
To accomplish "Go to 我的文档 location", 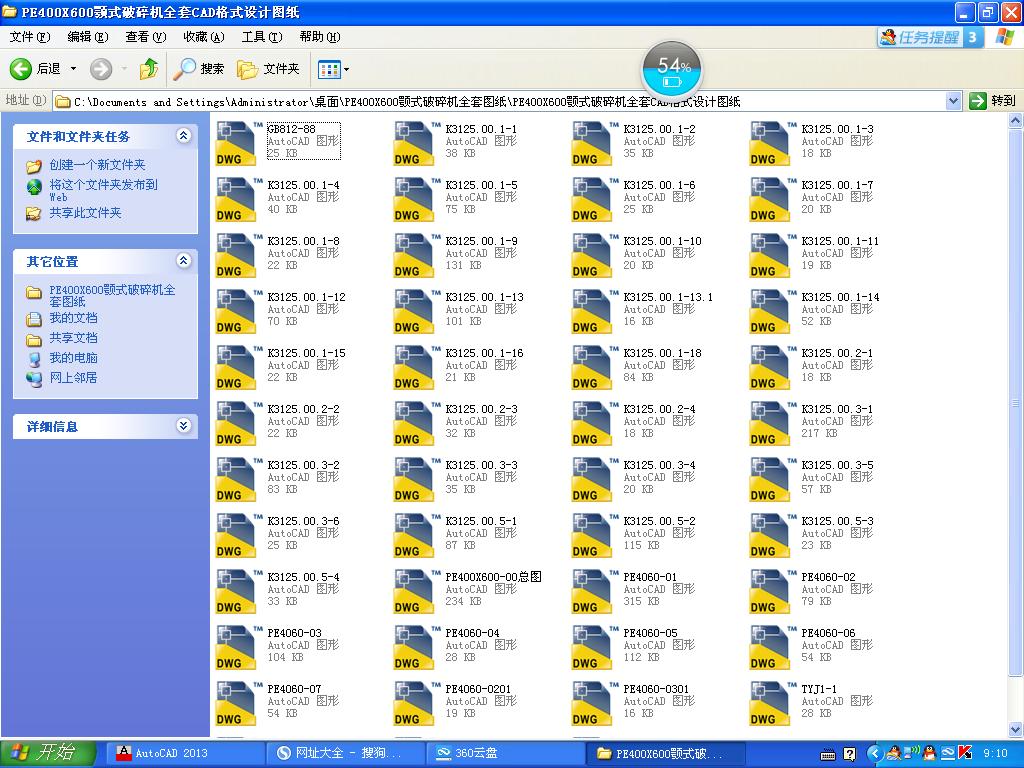I will point(73,318).
